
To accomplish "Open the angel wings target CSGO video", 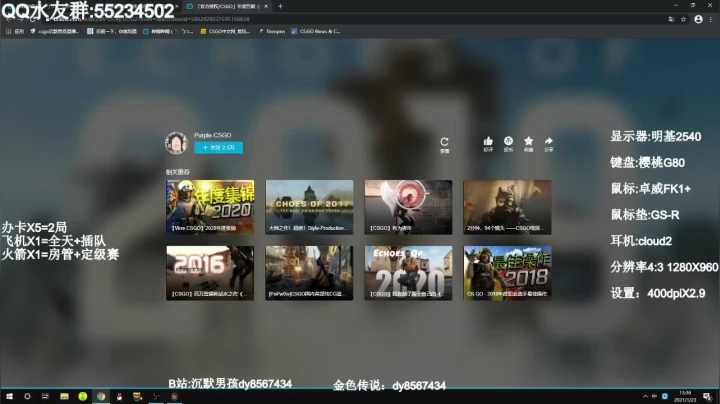I will click(x=408, y=207).
